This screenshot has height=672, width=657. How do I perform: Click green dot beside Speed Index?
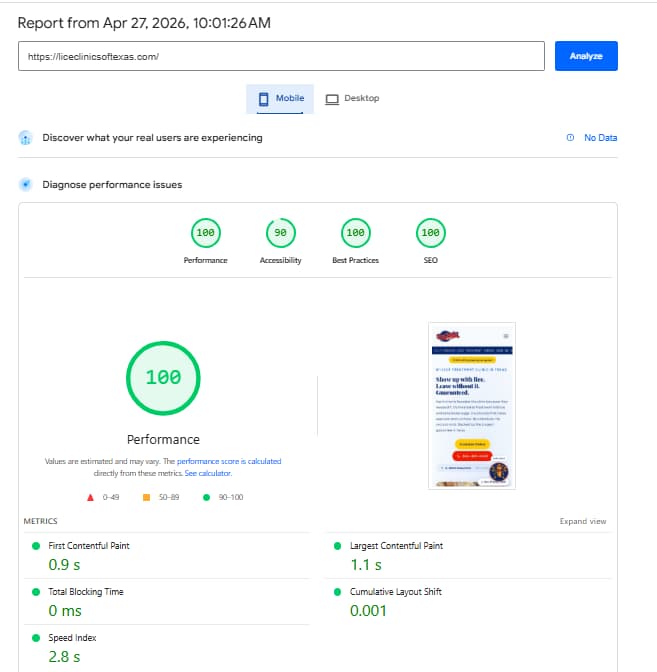[36, 638]
